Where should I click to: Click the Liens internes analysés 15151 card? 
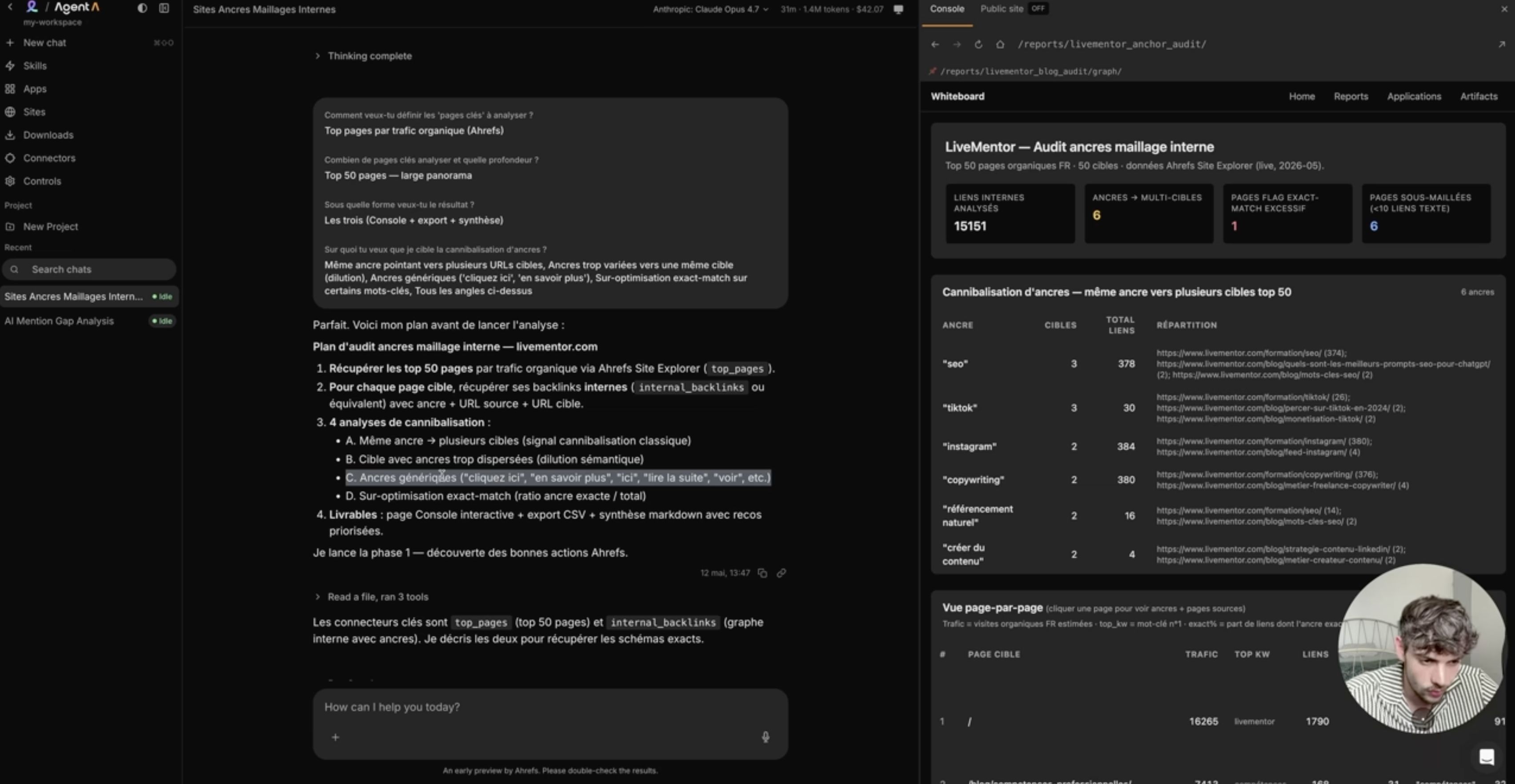tap(1010, 213)
